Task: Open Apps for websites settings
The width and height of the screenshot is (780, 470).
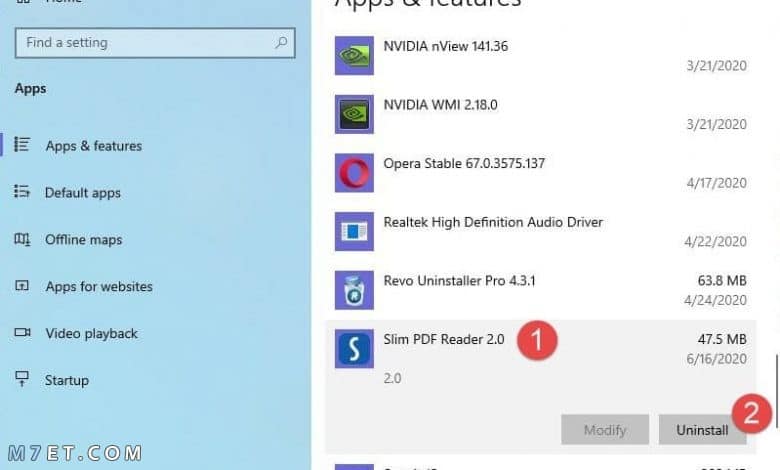Action: click(x=99, y=286)
